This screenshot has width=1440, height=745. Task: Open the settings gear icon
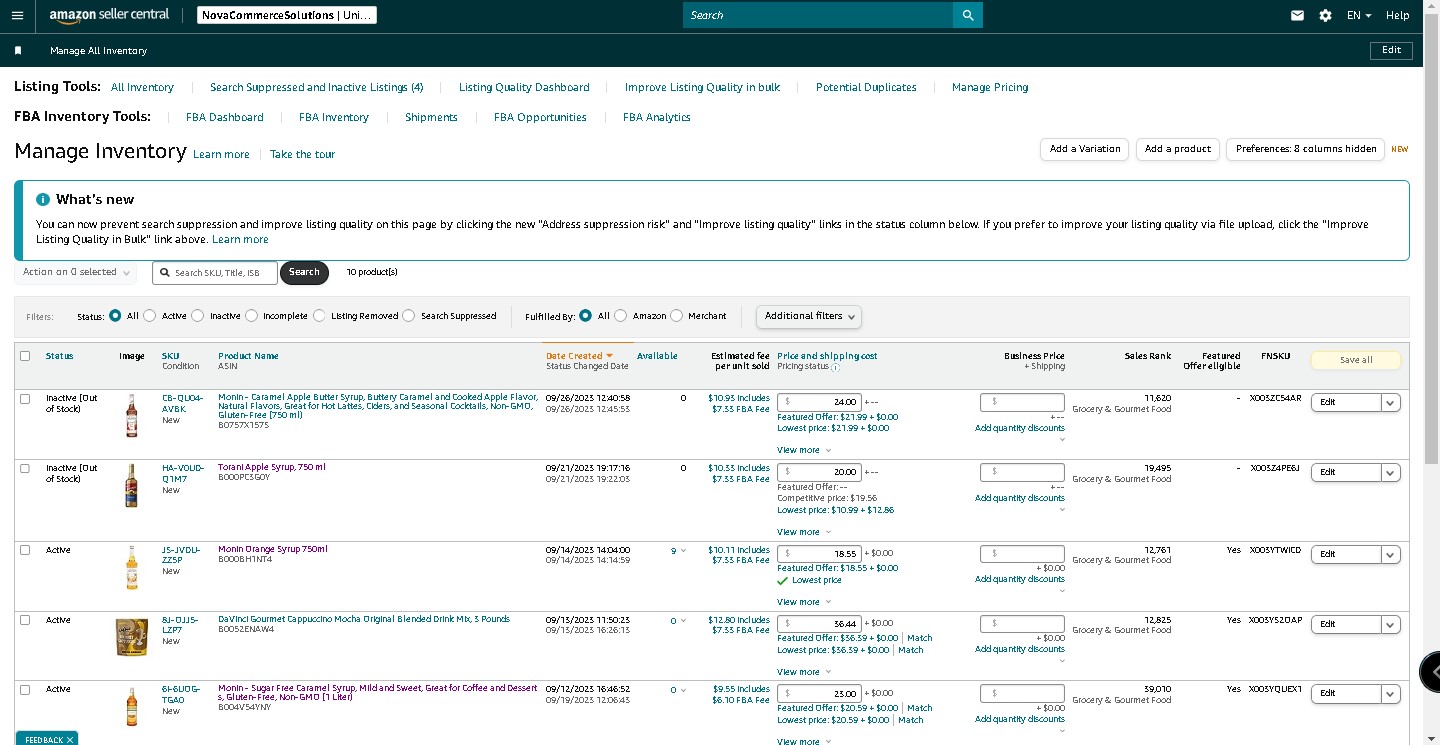pyautogui.click(x=1326, y=15)
